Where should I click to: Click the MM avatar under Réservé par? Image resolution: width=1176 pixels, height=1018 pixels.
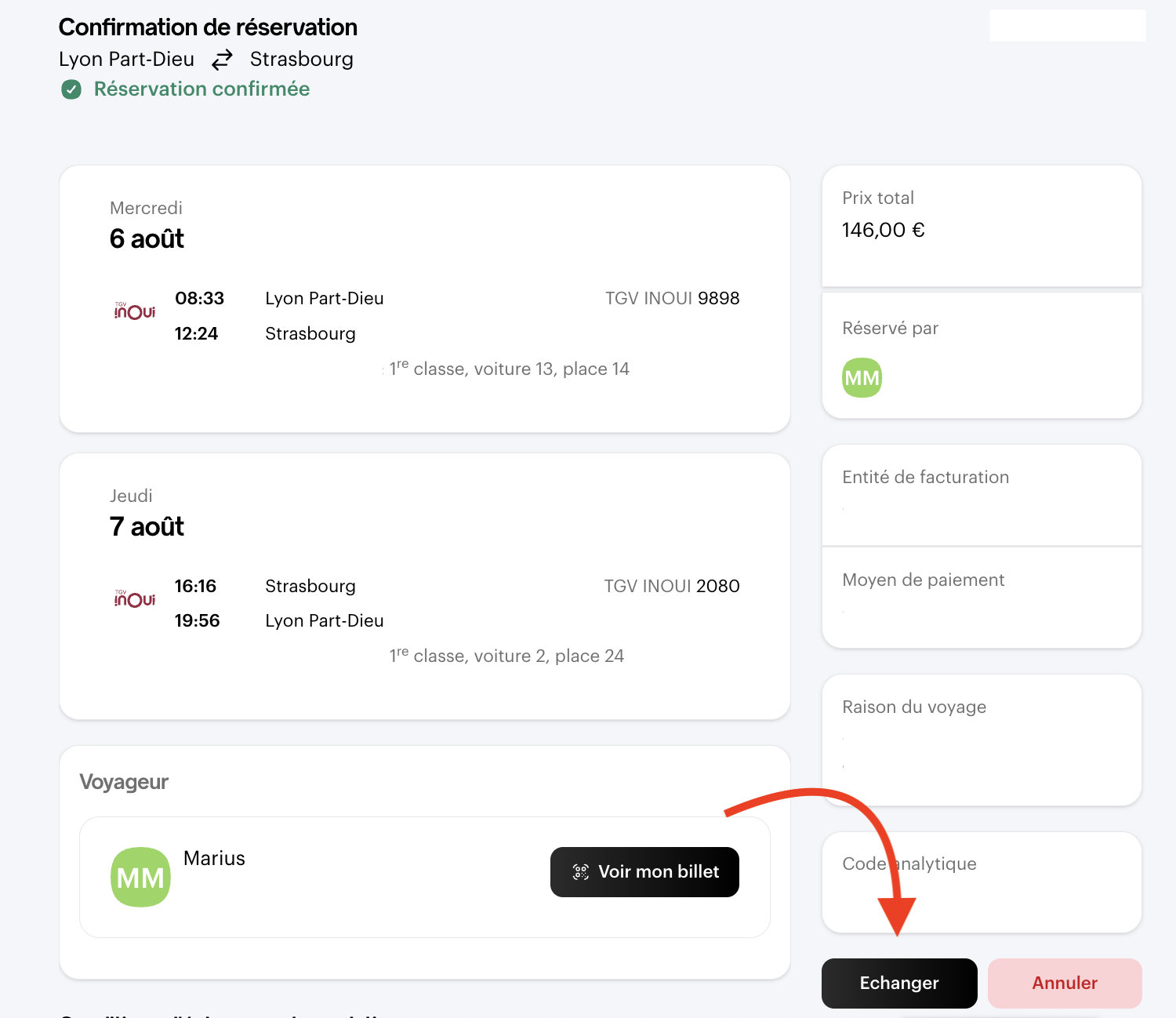point(862,378)
